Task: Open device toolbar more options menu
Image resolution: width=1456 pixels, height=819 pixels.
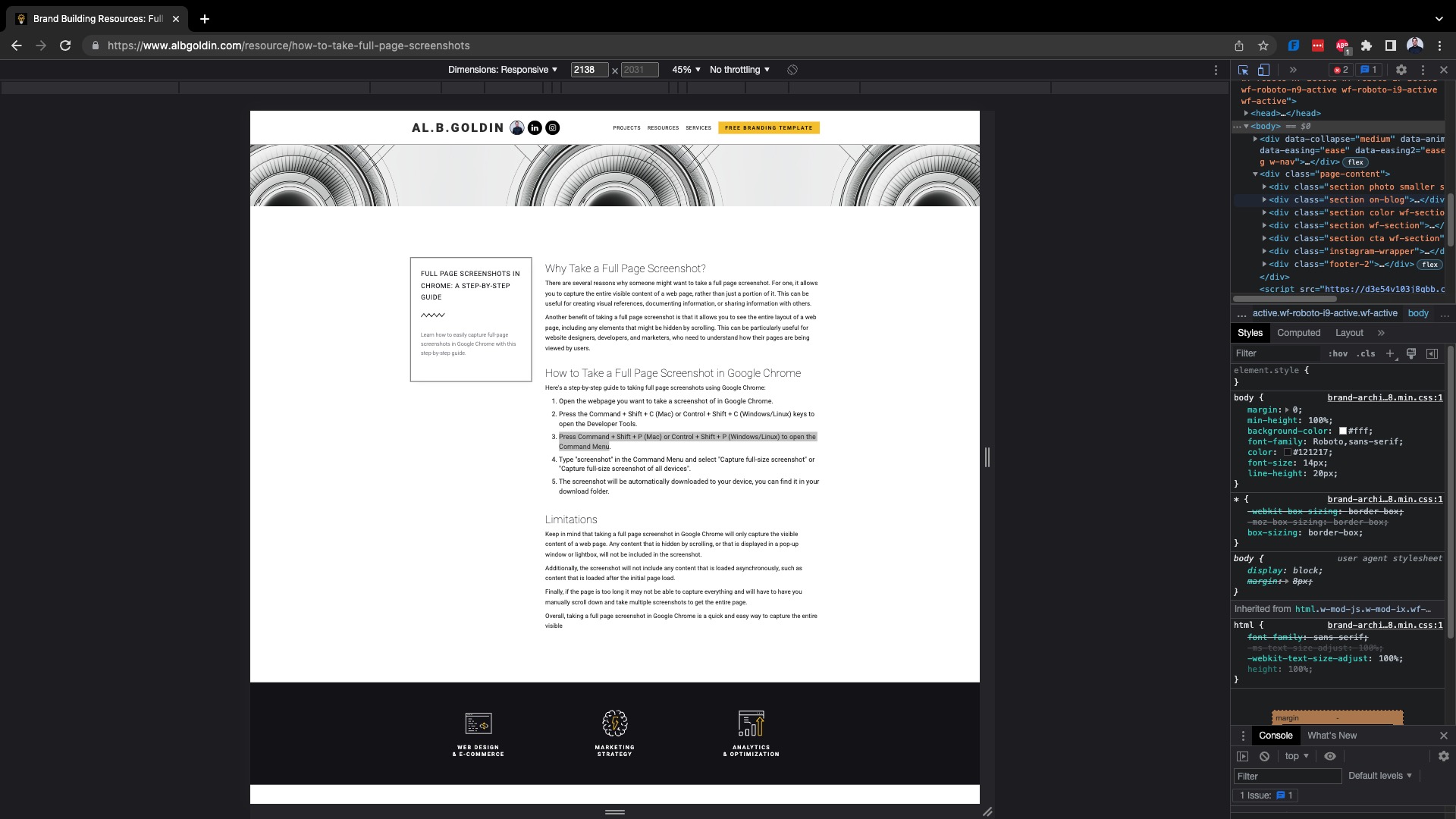Action: coord(1216,69)
